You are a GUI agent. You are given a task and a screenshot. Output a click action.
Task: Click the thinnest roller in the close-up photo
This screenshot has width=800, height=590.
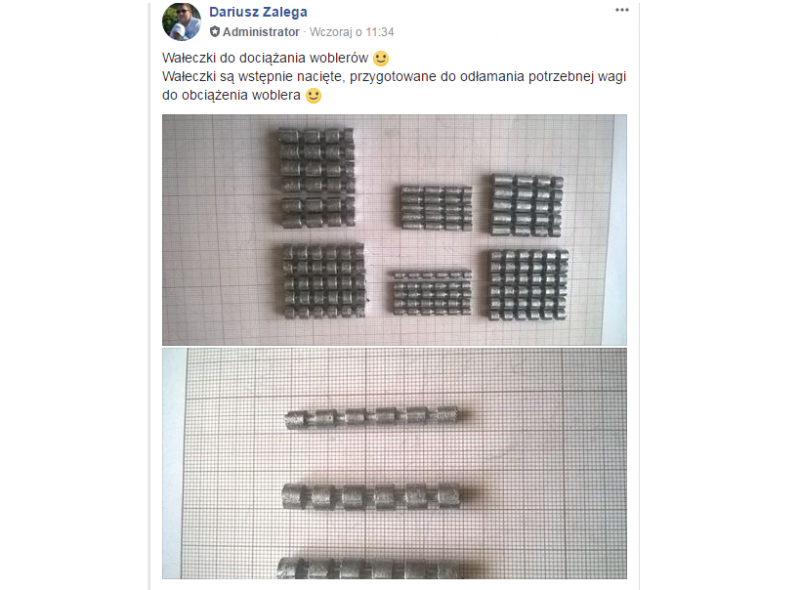click(x=371, y=417)
